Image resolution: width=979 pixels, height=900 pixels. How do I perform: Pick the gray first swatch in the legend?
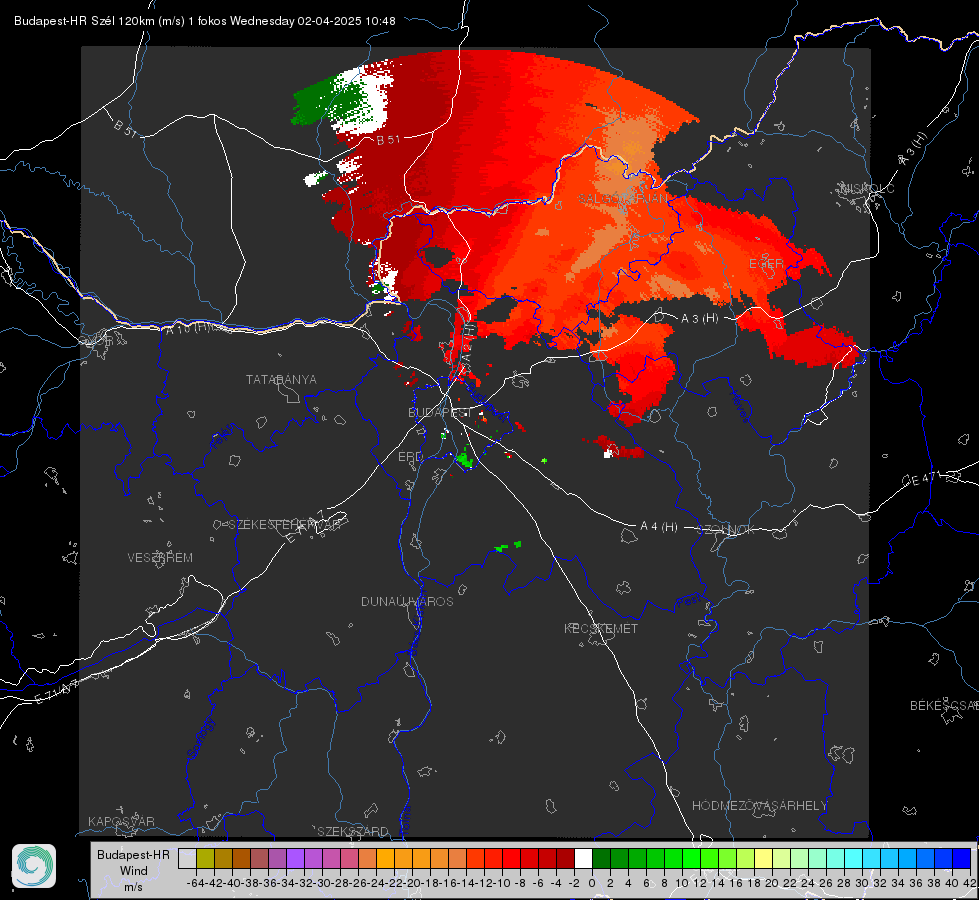(187, 858)
